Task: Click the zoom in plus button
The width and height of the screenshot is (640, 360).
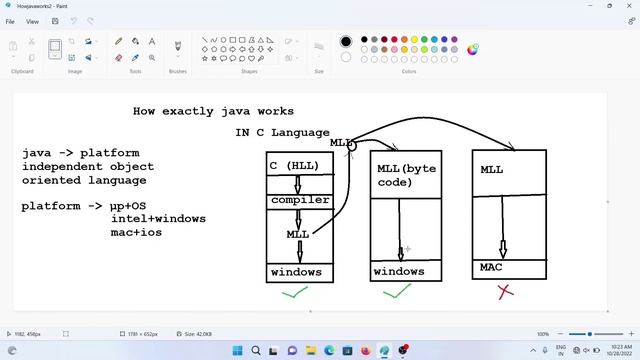Action: tap(631, 334)
